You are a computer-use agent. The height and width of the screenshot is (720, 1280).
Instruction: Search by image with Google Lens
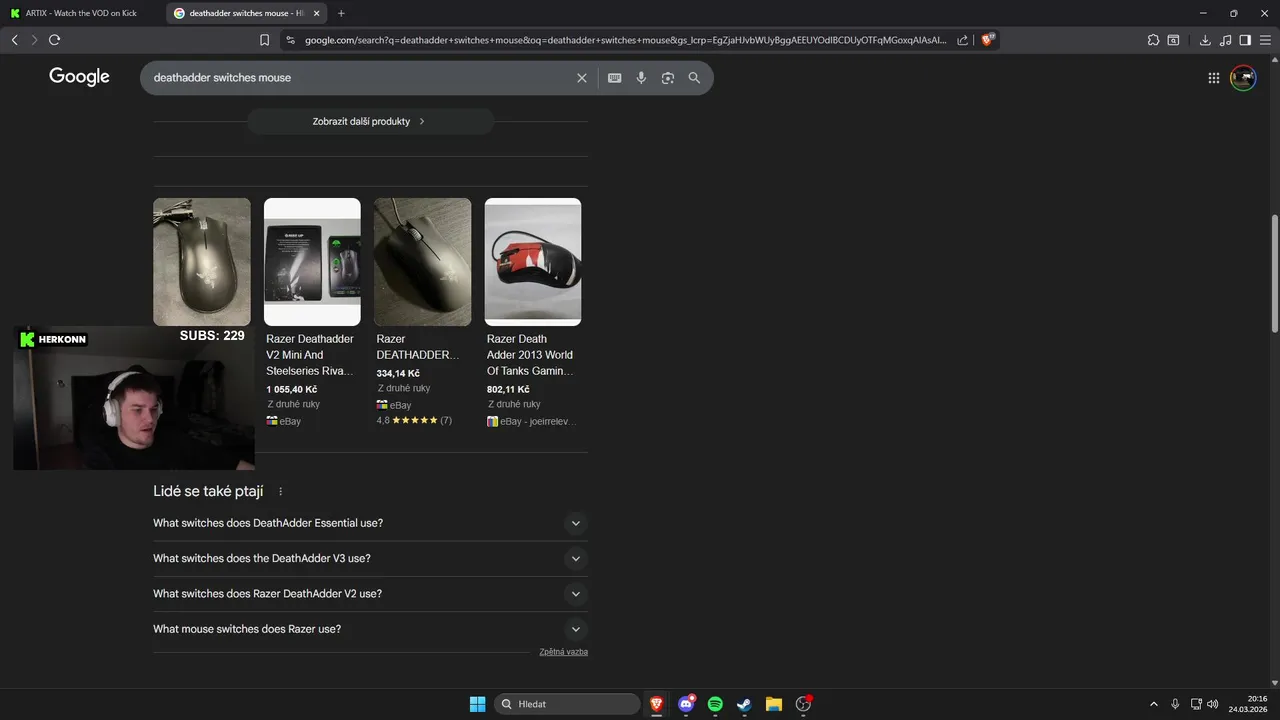tap(668, 78)
